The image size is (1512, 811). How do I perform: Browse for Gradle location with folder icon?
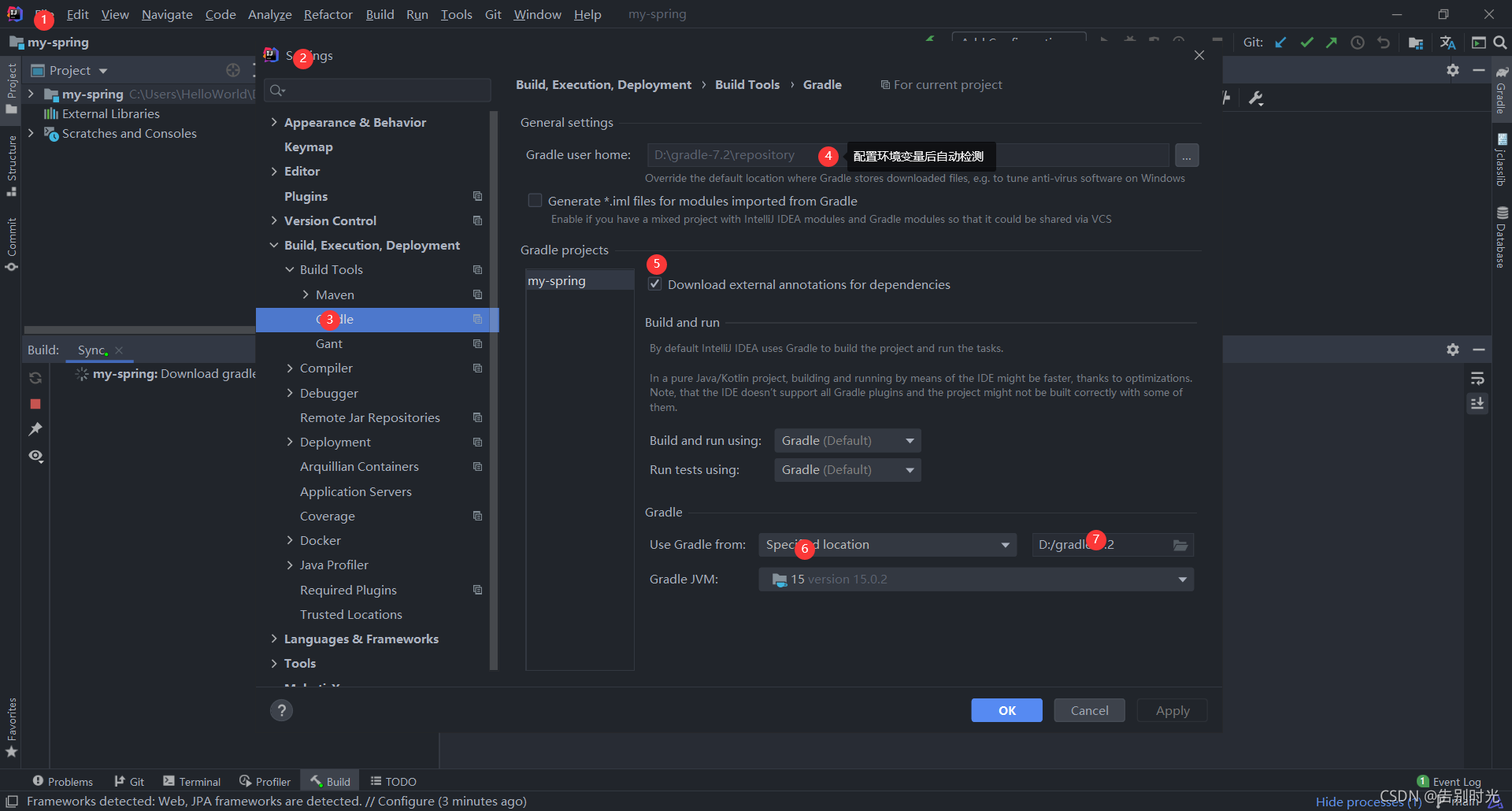tap(1180, 545)
